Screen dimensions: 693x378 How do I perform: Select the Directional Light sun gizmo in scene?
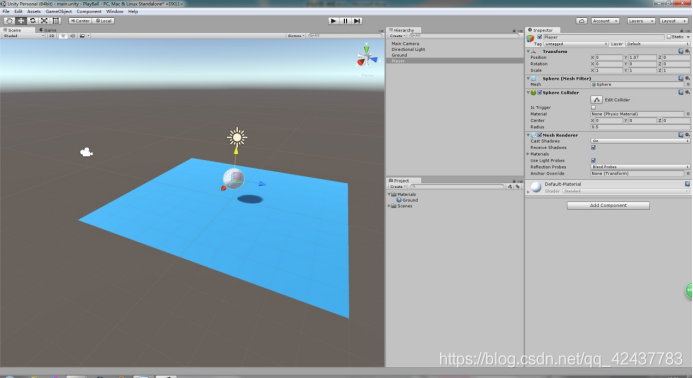(x=237, y=137)
